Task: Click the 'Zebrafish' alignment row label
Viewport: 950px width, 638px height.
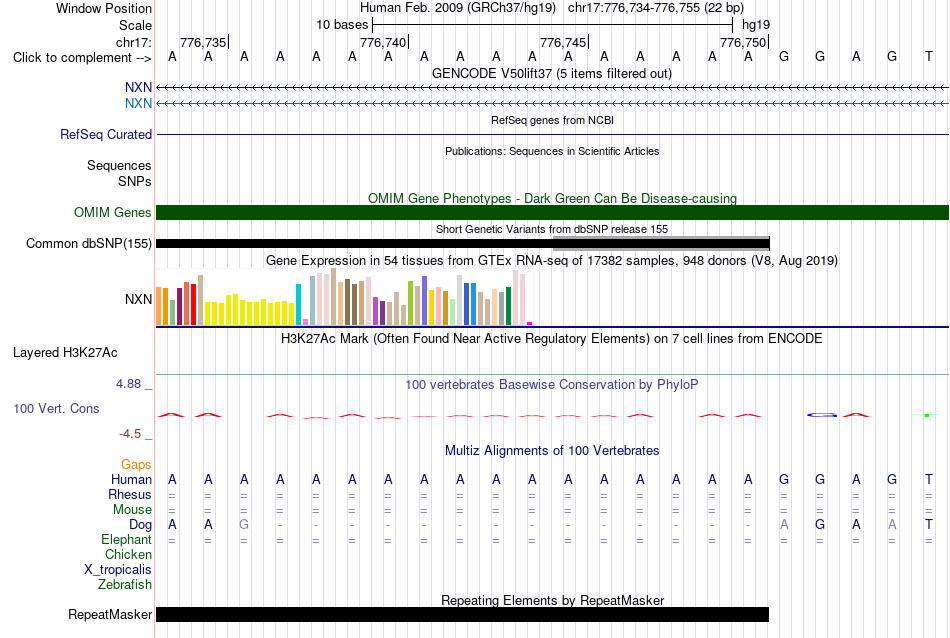Action: (124, 585)
